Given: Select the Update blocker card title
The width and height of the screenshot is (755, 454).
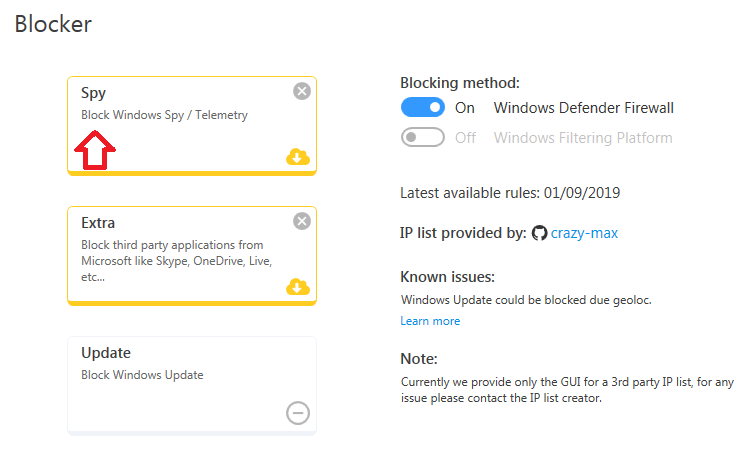Looking at the screenshot, I should [x=106, y=353].
